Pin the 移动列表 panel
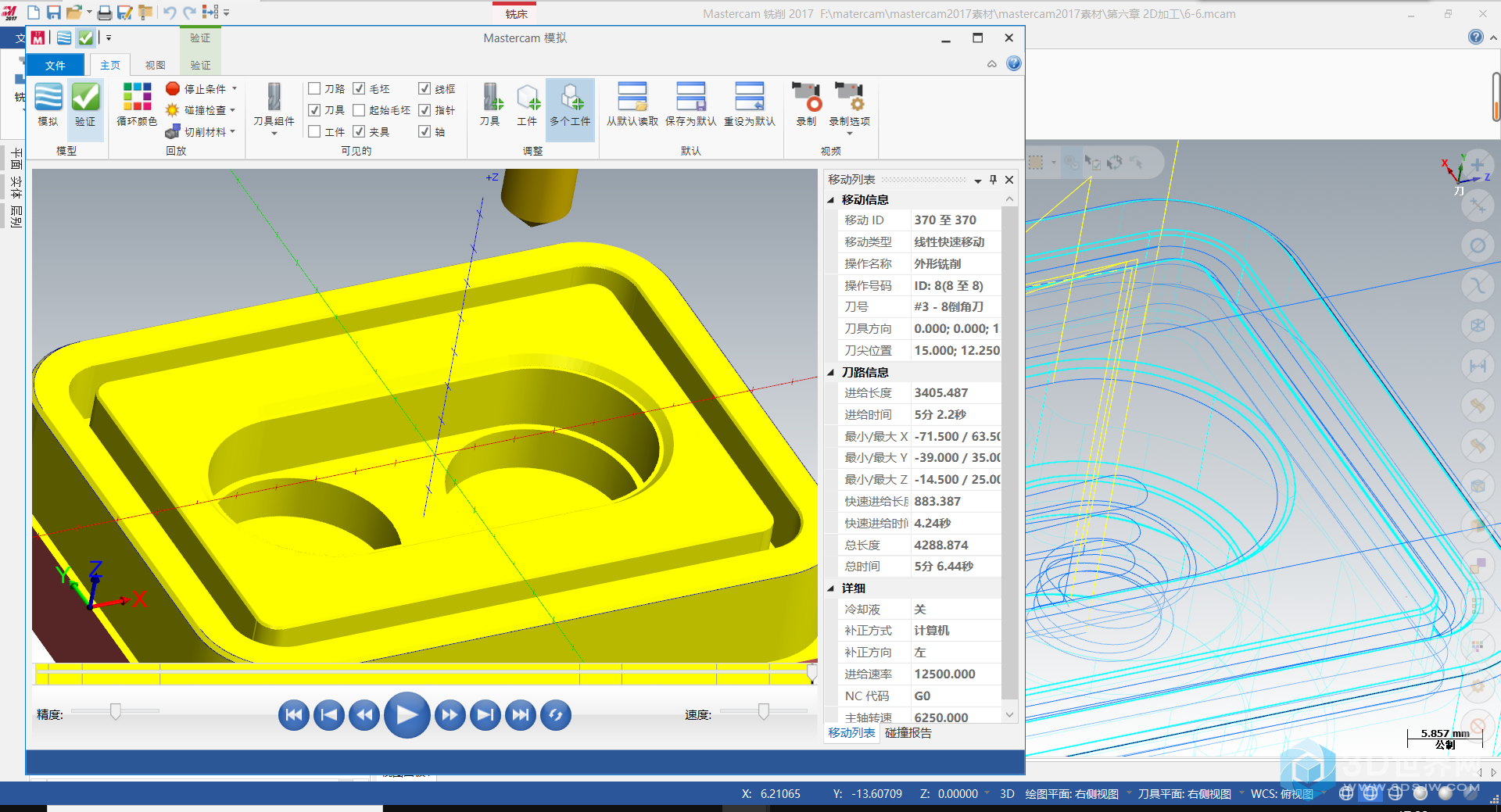Image resolution: width=1501 pixels, height=812 pixels. 993,180
